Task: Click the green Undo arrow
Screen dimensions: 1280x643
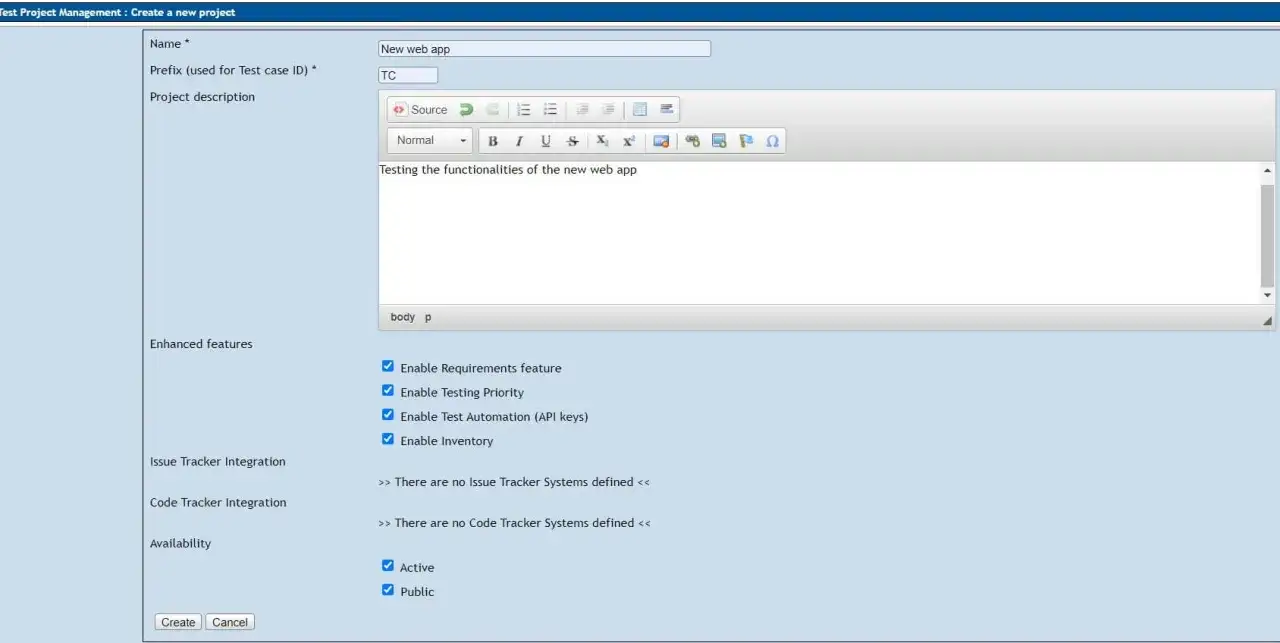Action: click(x=466, y=110)
